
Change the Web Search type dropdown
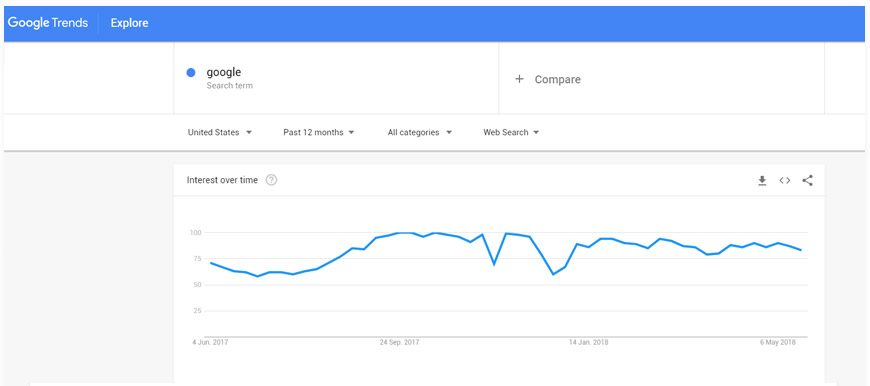tap(511, 133)
